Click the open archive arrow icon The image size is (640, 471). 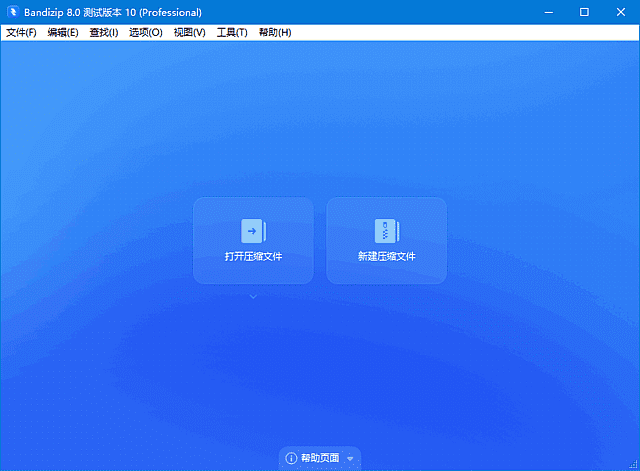coord(253,231)
